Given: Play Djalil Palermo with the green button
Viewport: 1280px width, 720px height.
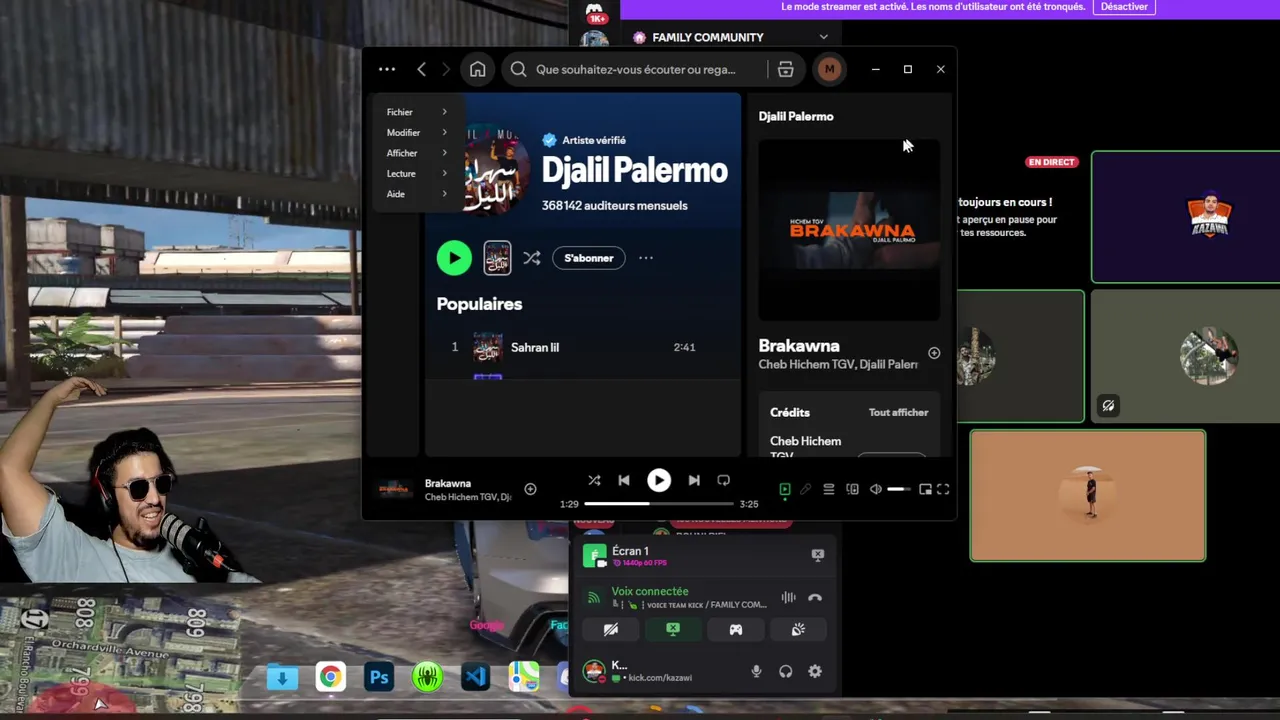Looking at the screenshot, I should 454,258.
